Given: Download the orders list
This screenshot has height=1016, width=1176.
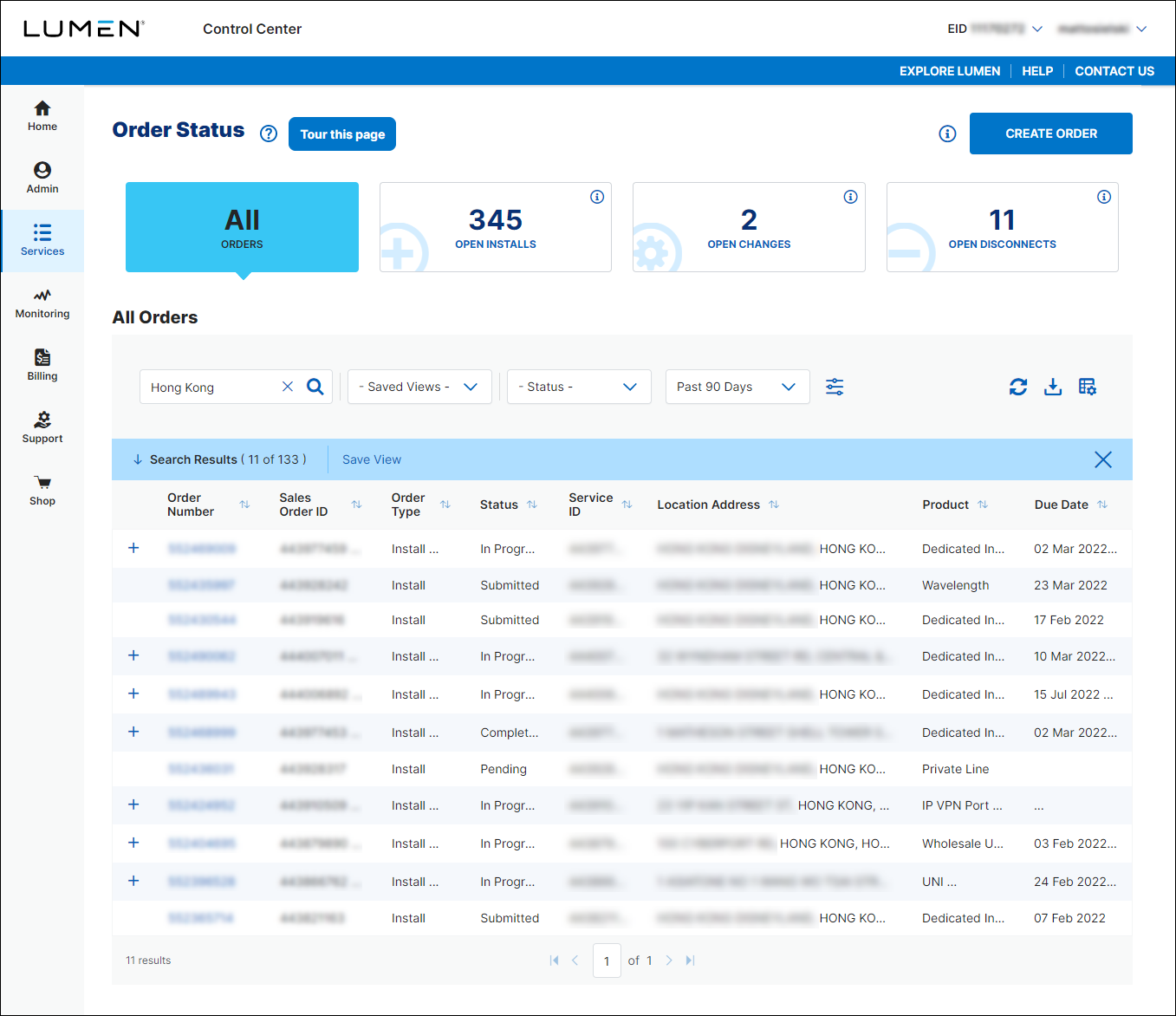Looking at the screenshot, I should [1053, 387].
